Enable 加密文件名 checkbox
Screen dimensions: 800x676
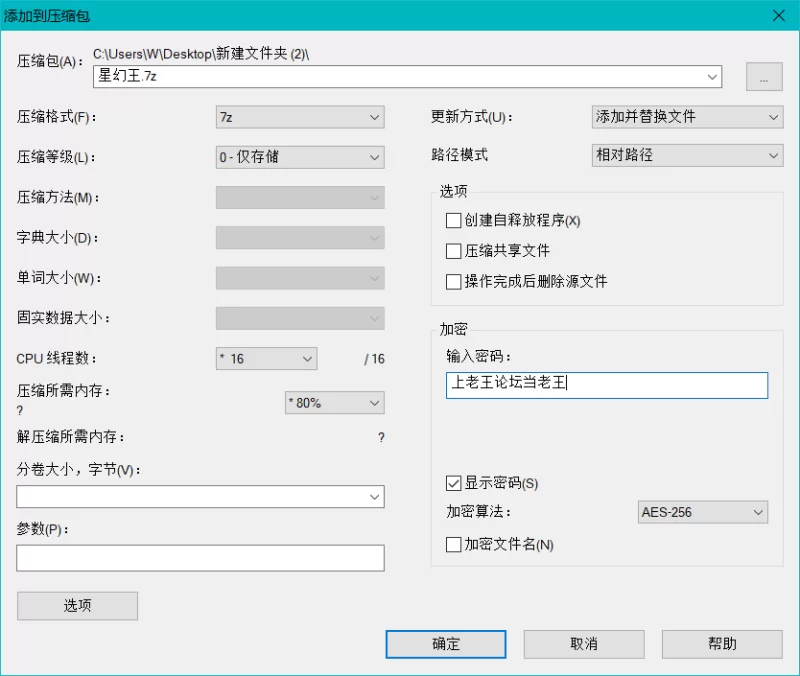point(454,545)
